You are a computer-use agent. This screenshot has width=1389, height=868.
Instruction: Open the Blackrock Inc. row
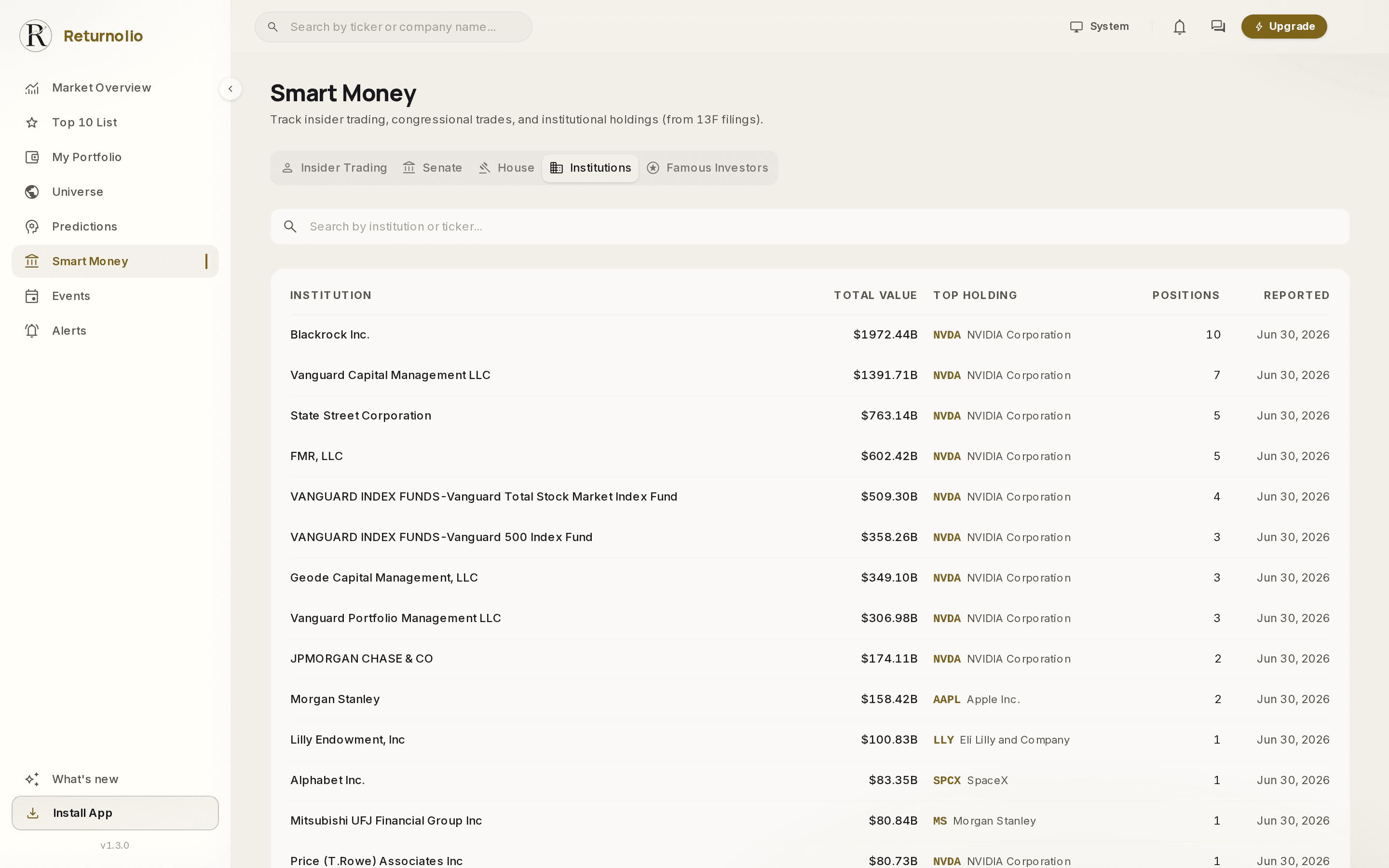(x=810, y=335)
